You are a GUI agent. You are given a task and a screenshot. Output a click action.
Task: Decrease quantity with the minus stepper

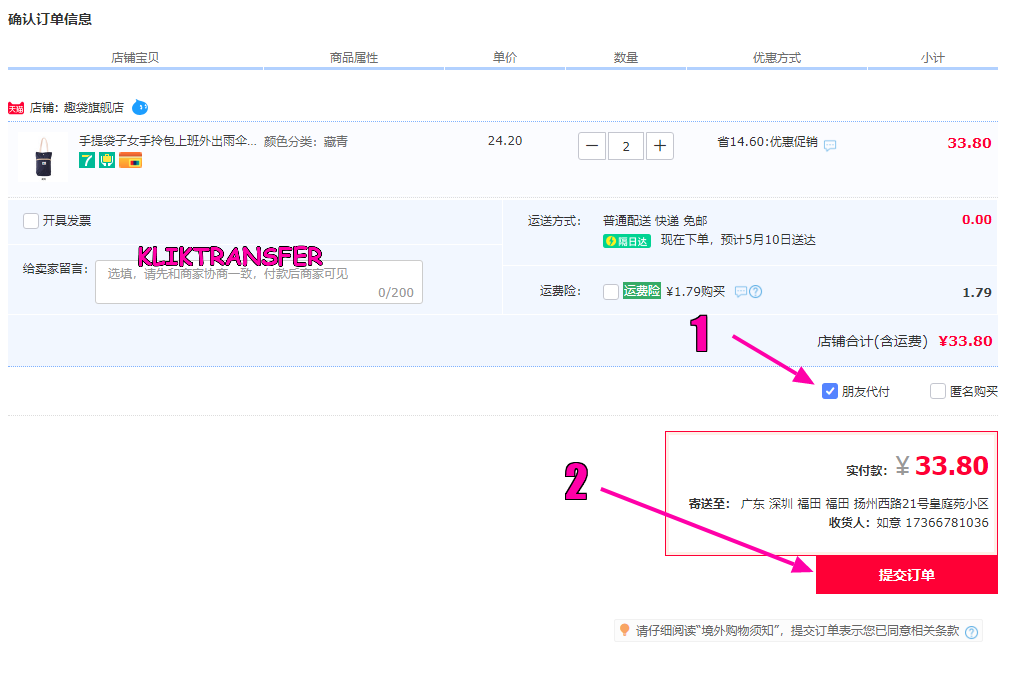pos(592,145)
